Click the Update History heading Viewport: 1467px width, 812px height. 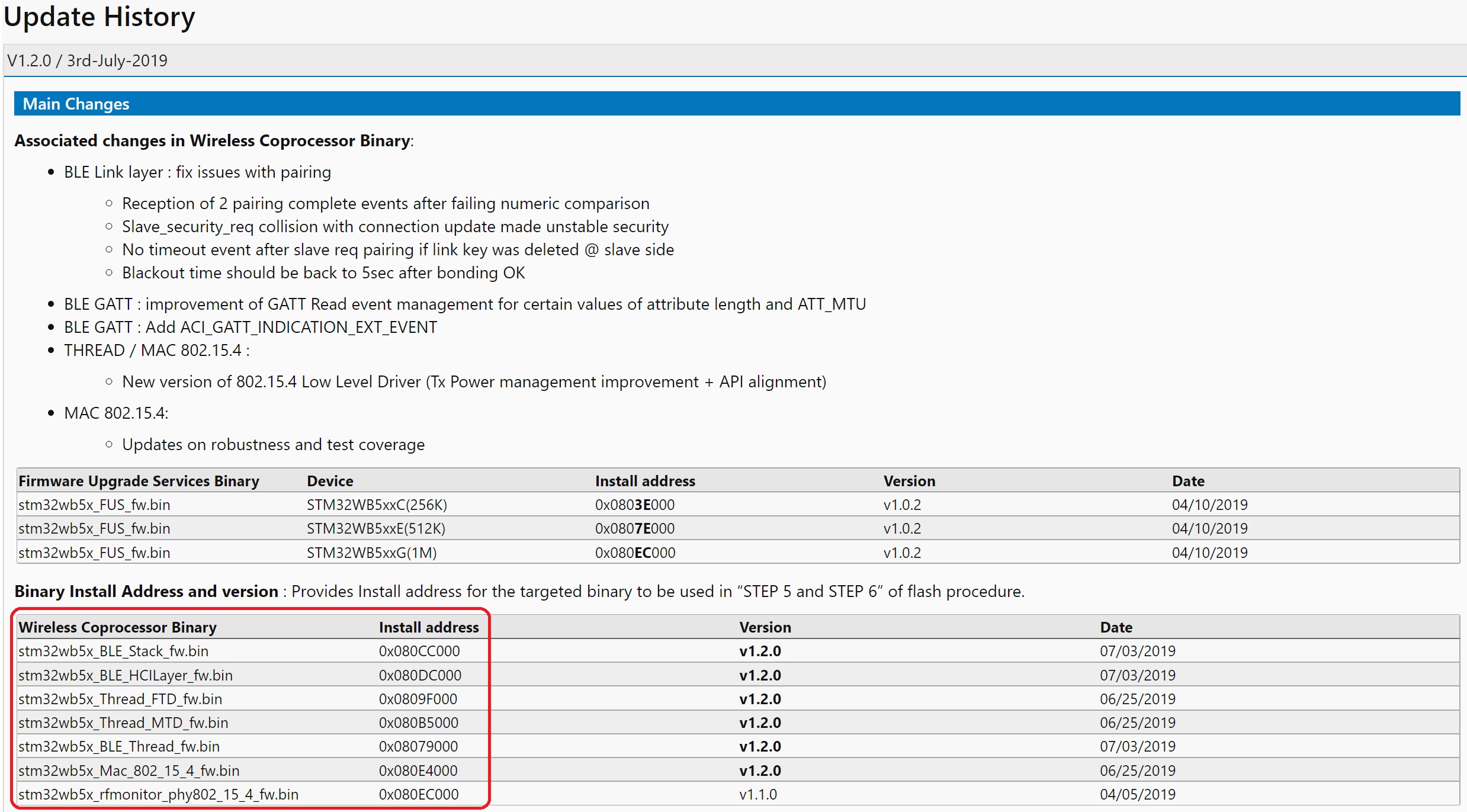pos(99,17)
